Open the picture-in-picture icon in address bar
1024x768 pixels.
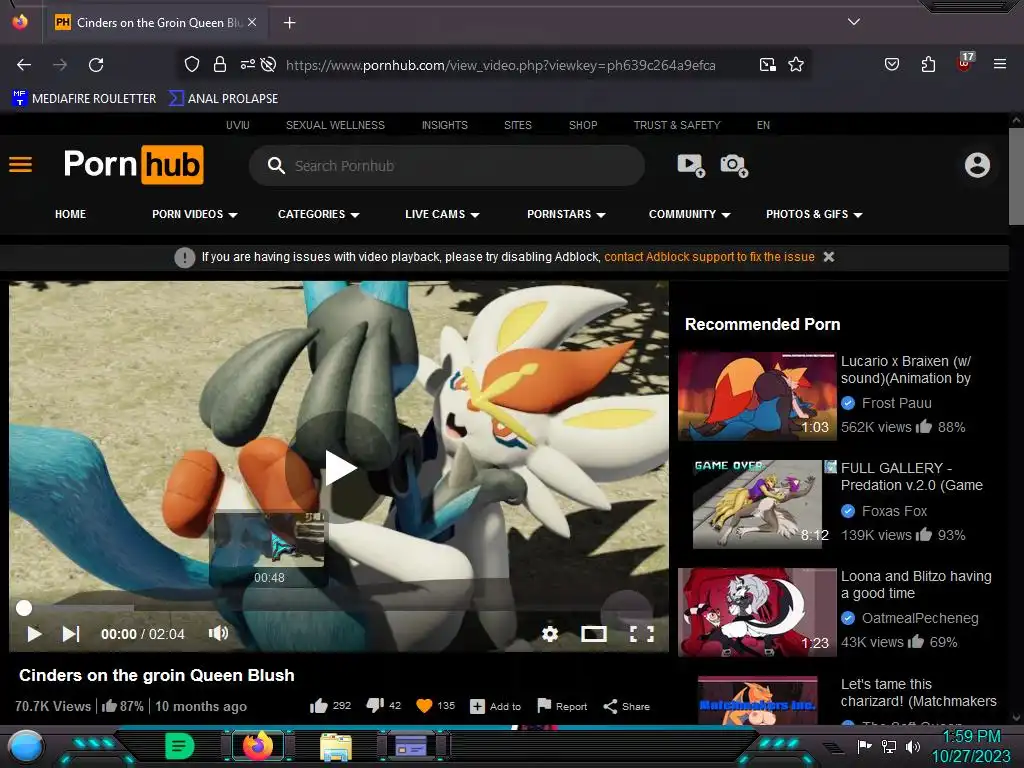(767, 64)
